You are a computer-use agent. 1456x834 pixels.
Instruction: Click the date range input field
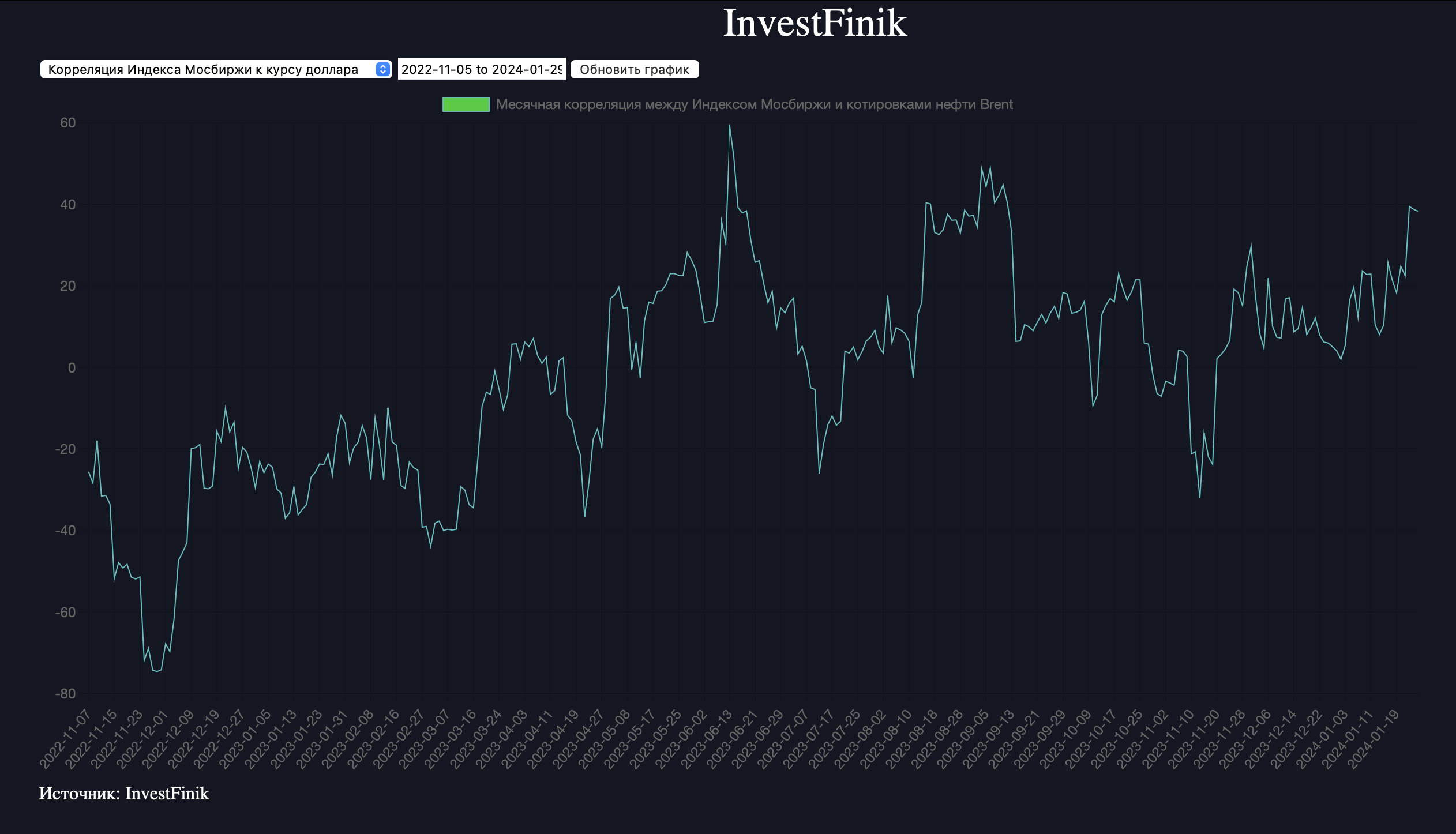pyautogui.click(x=481, y=70)
